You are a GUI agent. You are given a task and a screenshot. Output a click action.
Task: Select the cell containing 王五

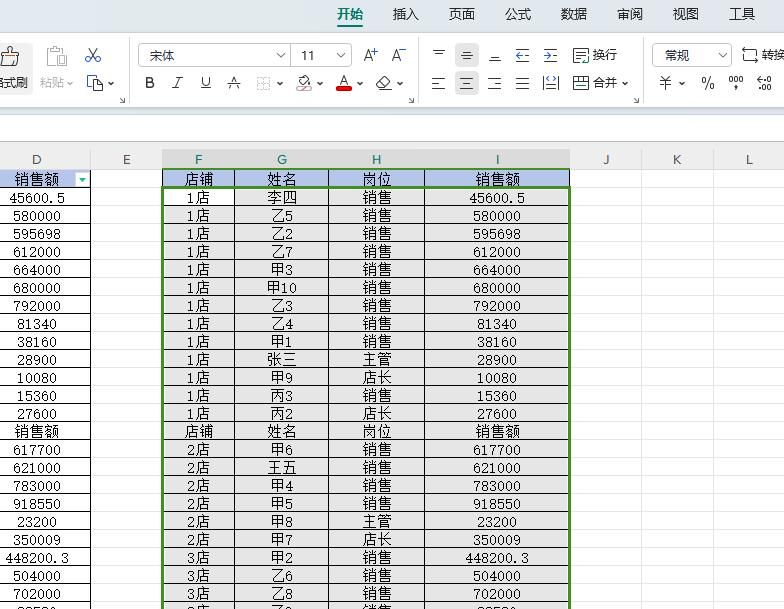282,468
